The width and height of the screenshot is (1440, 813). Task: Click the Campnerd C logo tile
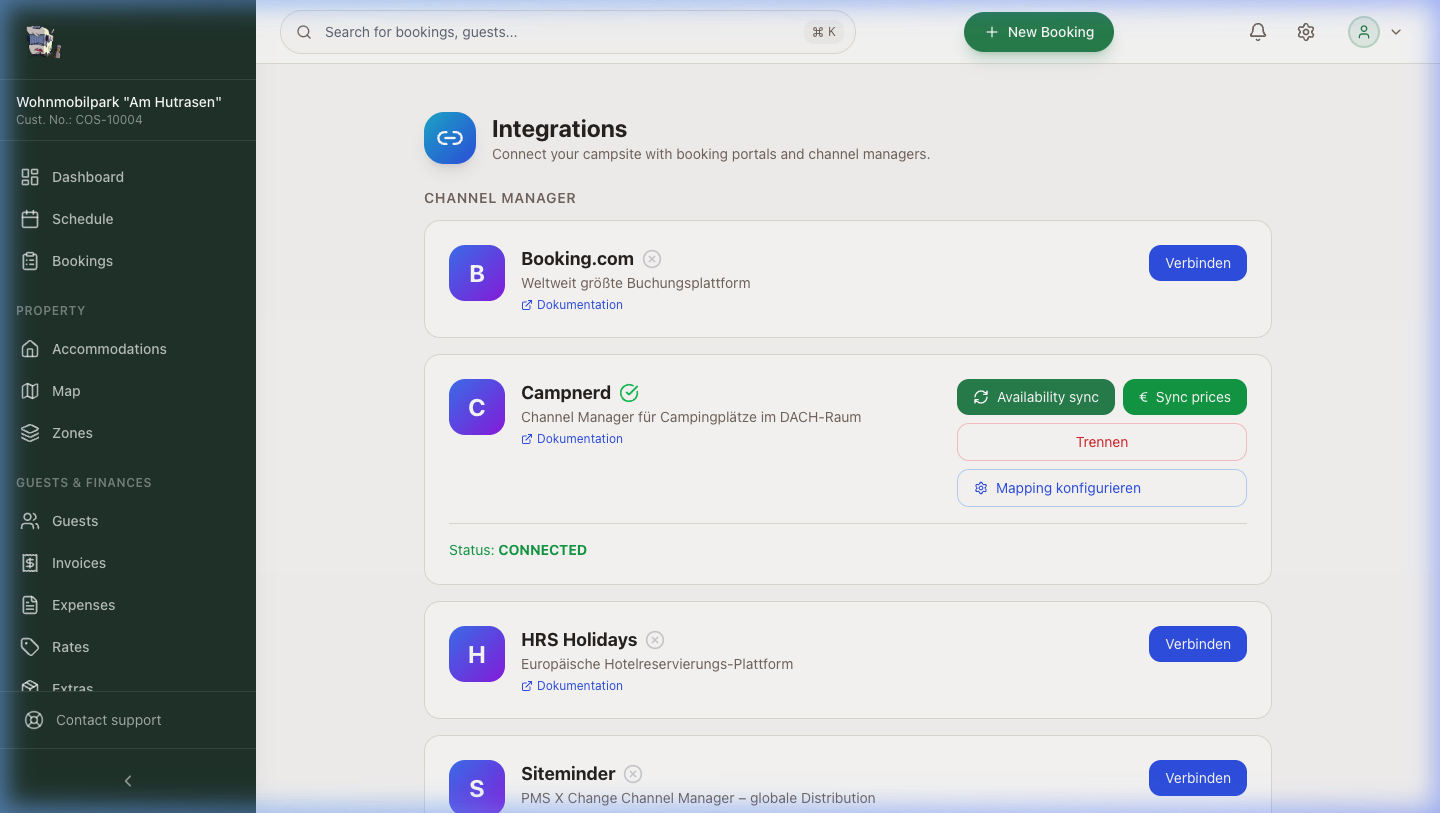[477, 407]
